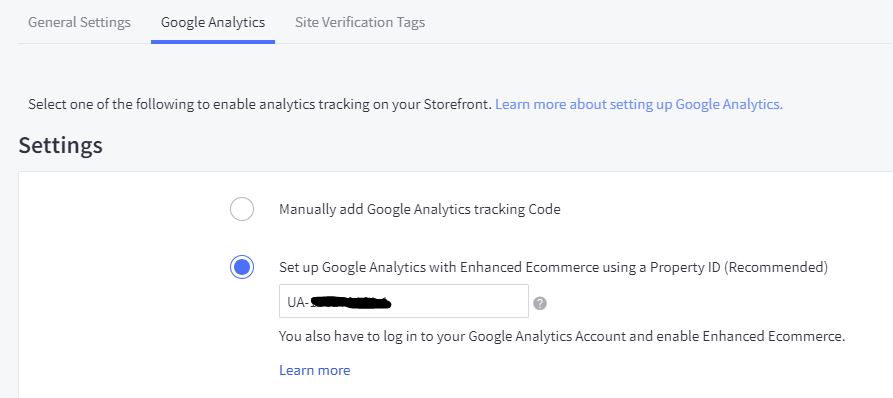Viewport: 893px width, 398px height.
Task: Click the '(Recommended)' text on Enhanced Ecommerce option
Action: click(x=776, y=267)
